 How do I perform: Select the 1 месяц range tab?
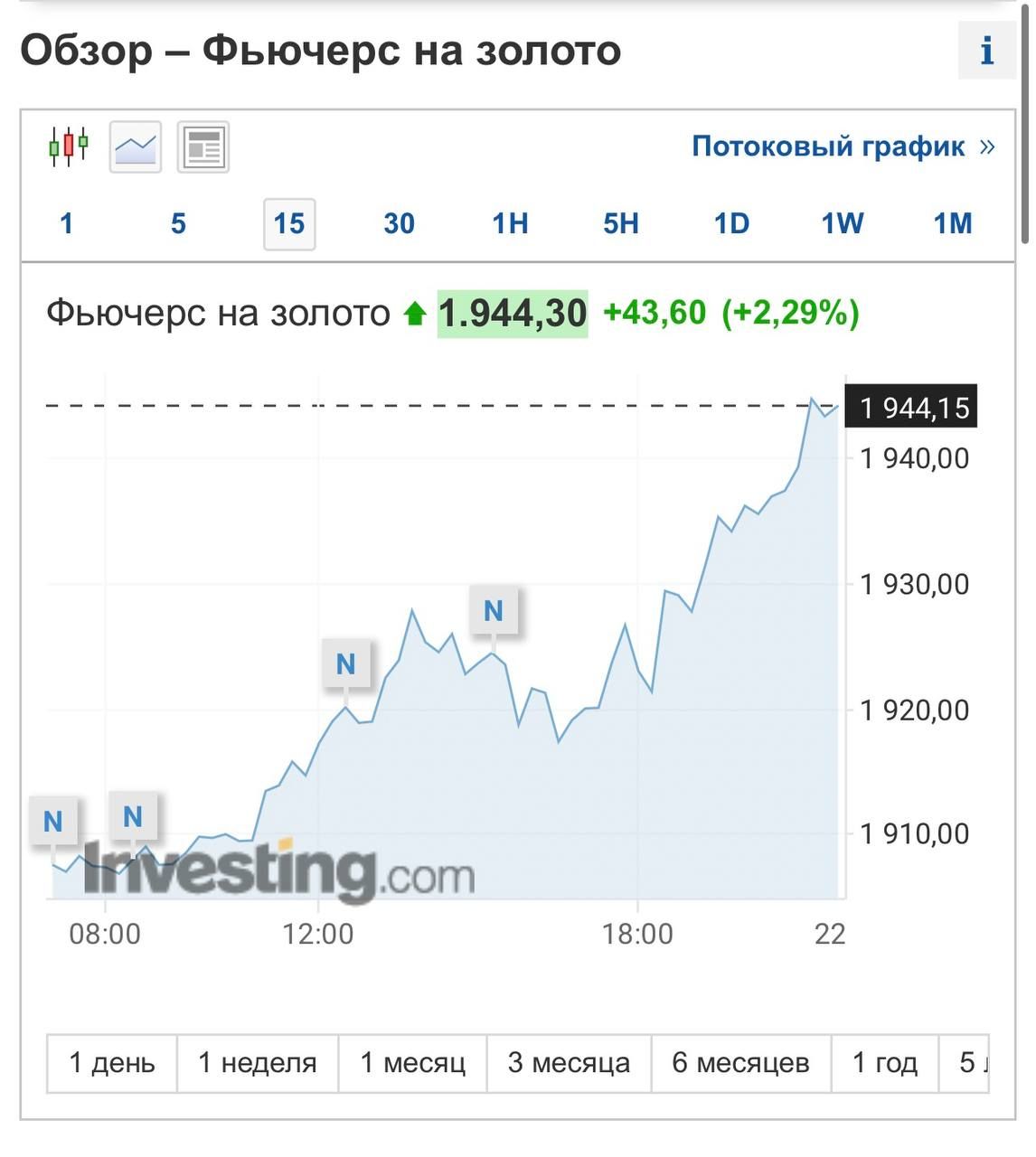coord(413,1063)
